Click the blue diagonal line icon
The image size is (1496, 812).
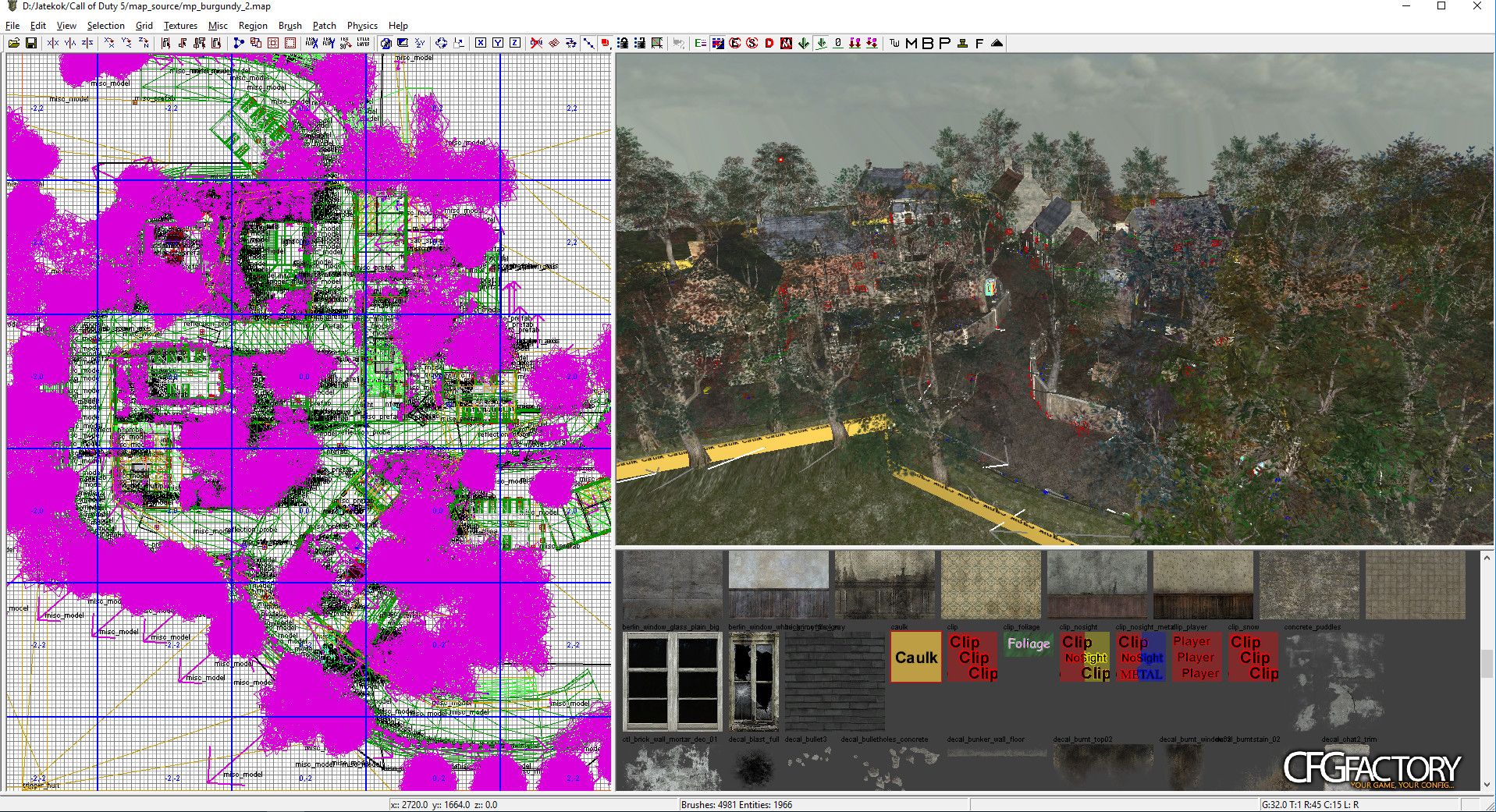pos(588,44)
